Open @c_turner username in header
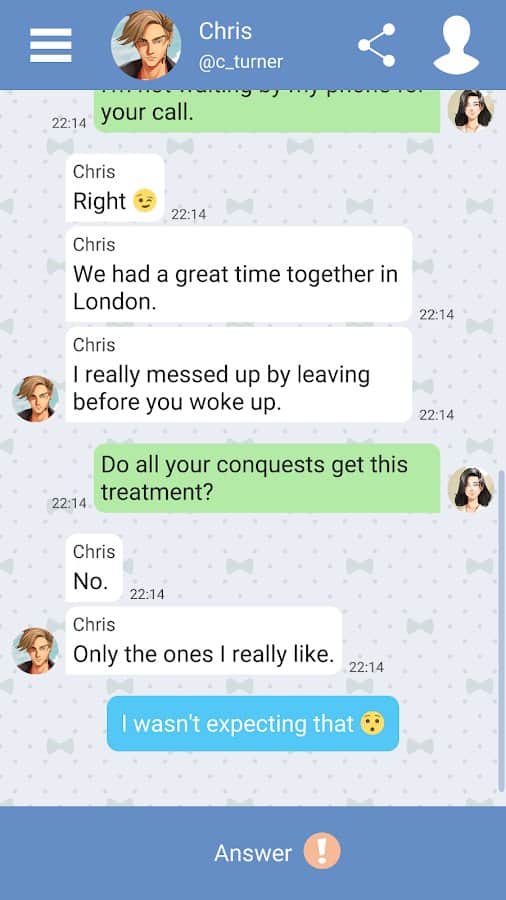 coord(241,62)
